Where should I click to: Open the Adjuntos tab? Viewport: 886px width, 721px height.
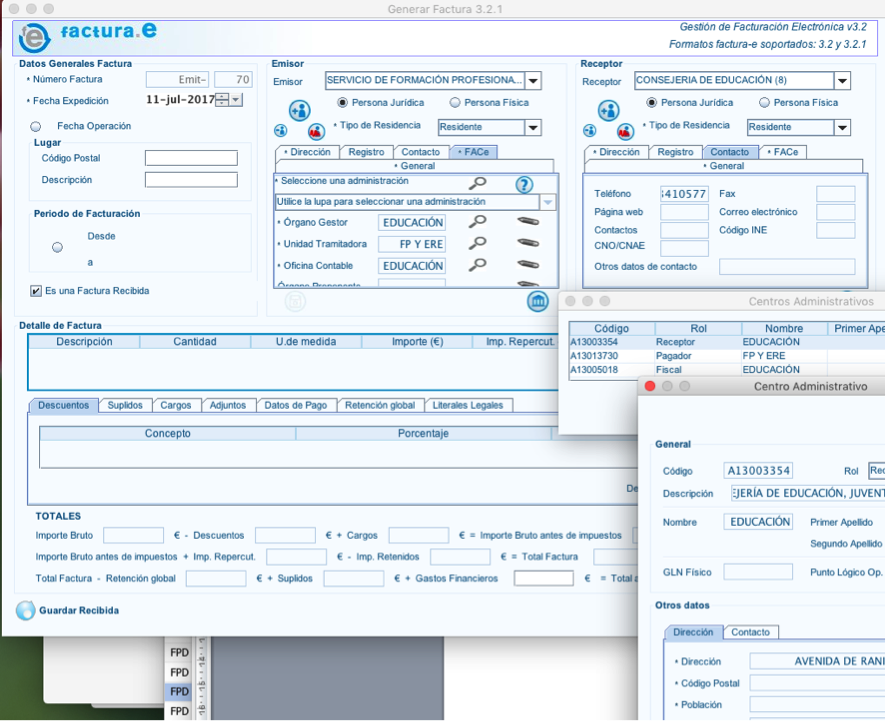click(228, 405)
